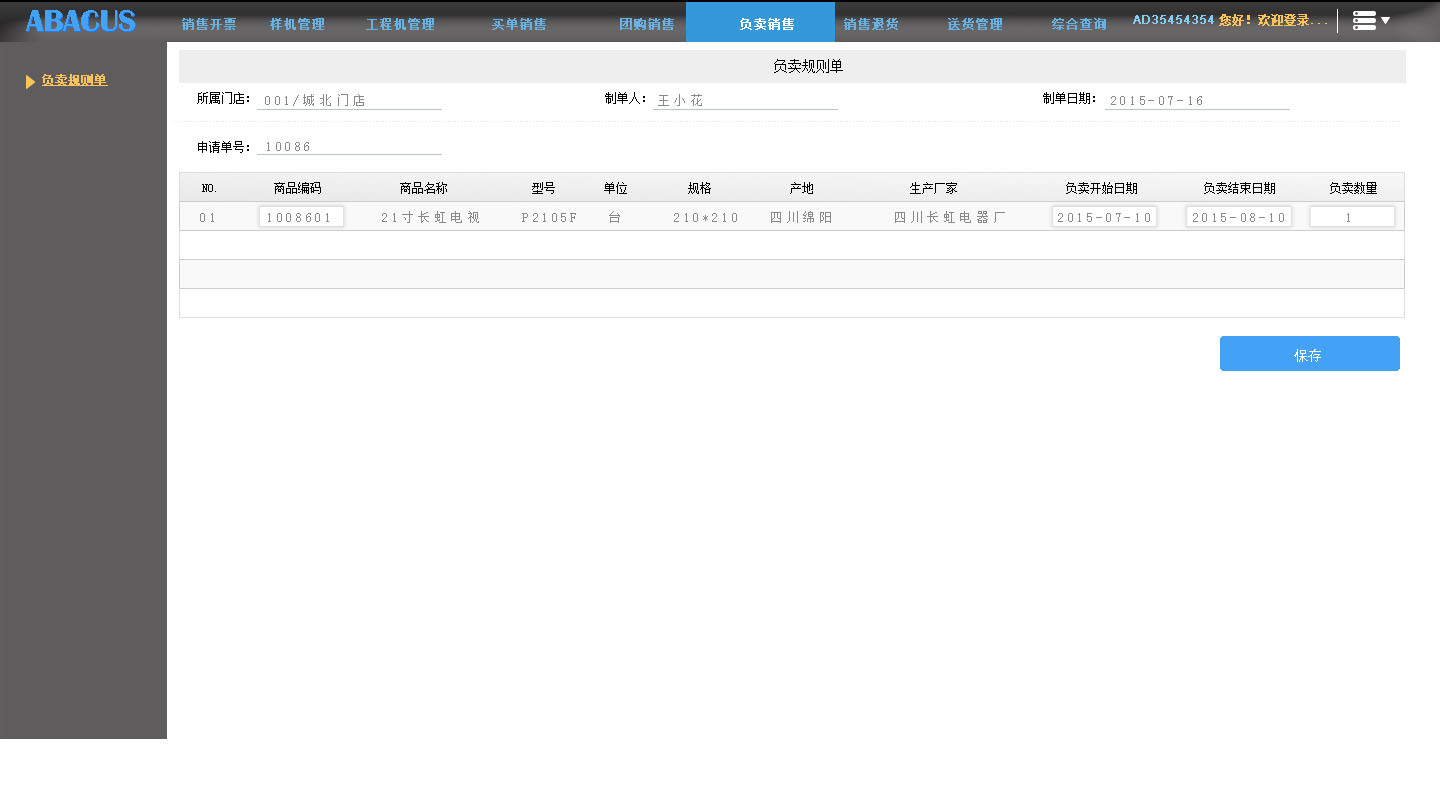Click the 负卖规则单 sidebar link
This screenshot has height=800, width=1440.
coord(74,80)
